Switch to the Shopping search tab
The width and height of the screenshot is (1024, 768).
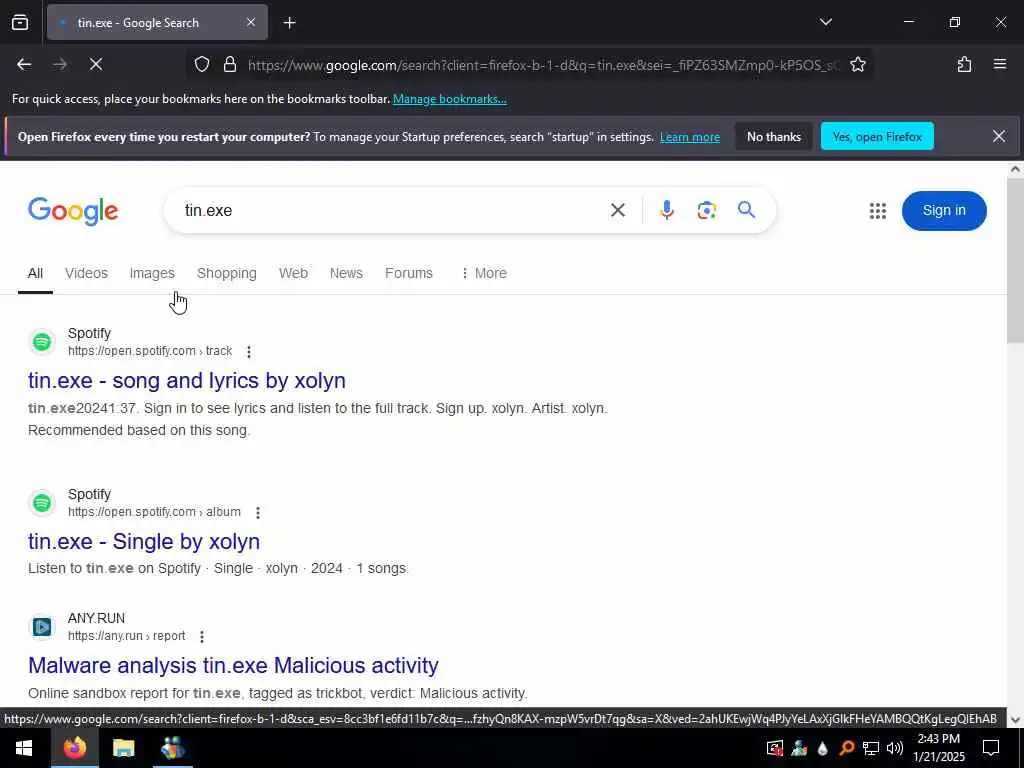[227, 273]
